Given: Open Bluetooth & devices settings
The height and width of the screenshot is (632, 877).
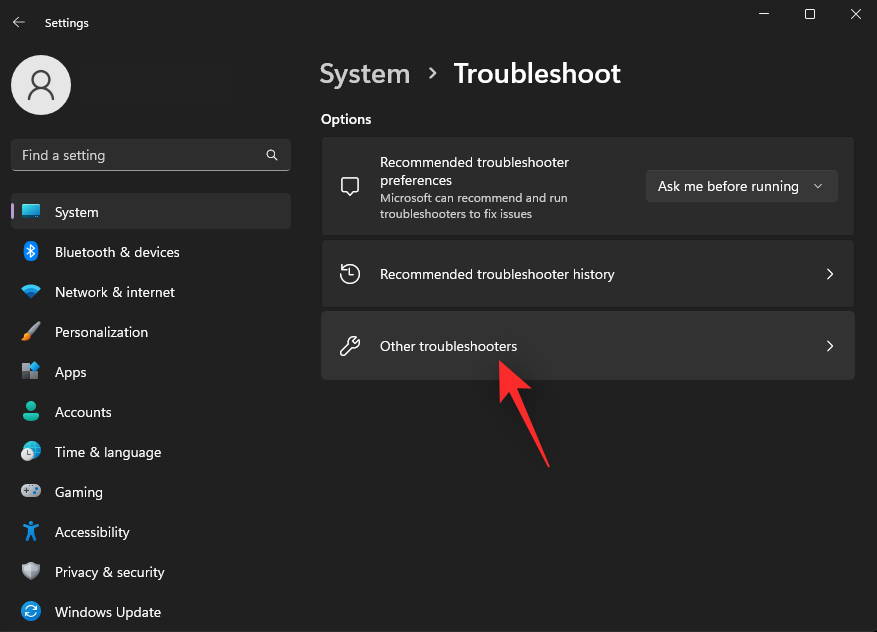Looking at the screenshot, I should pyautogui.click(x=117, y=252).
